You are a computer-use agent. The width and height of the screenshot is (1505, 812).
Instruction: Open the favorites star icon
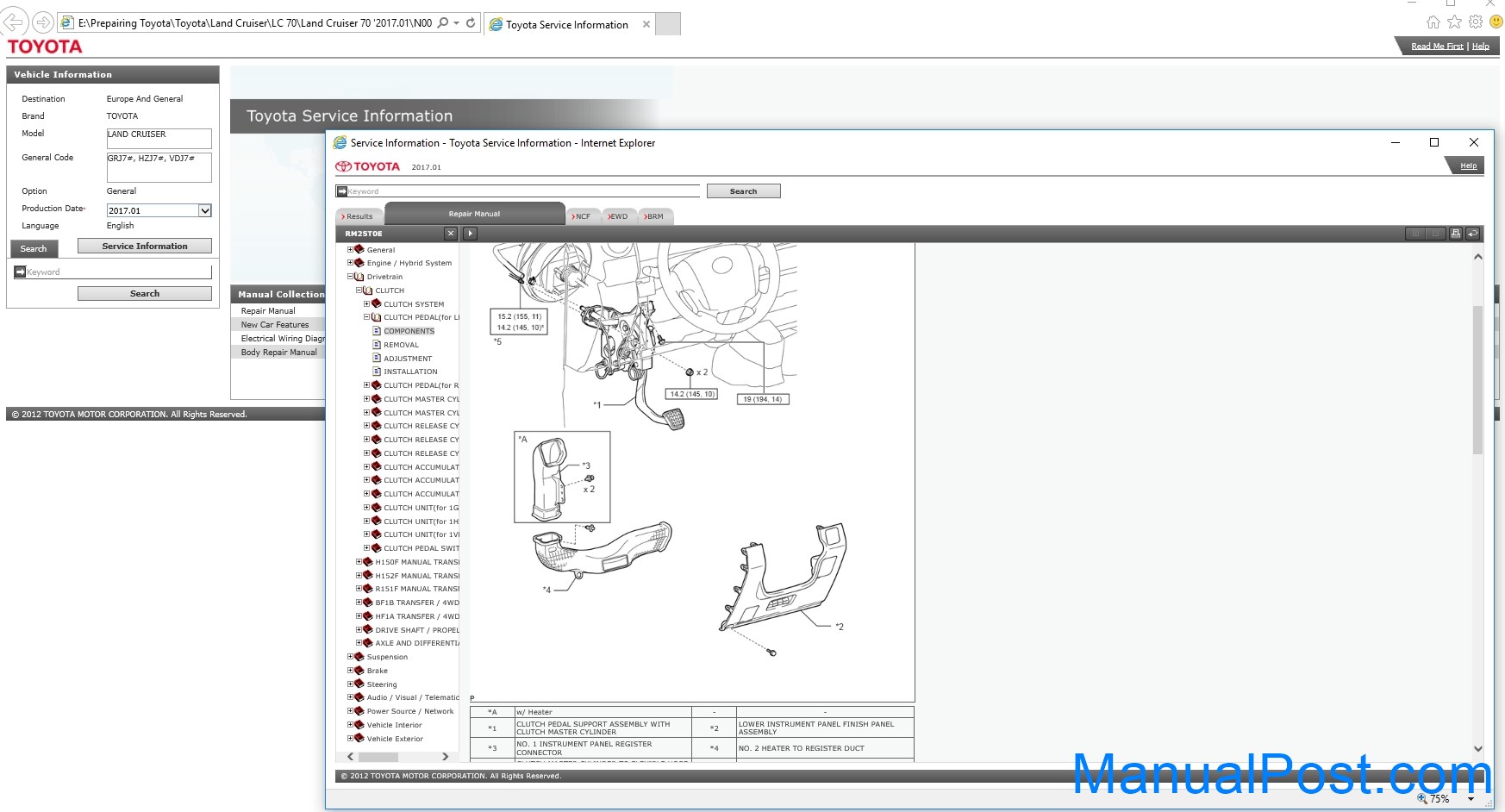[x=1455, y=22]
